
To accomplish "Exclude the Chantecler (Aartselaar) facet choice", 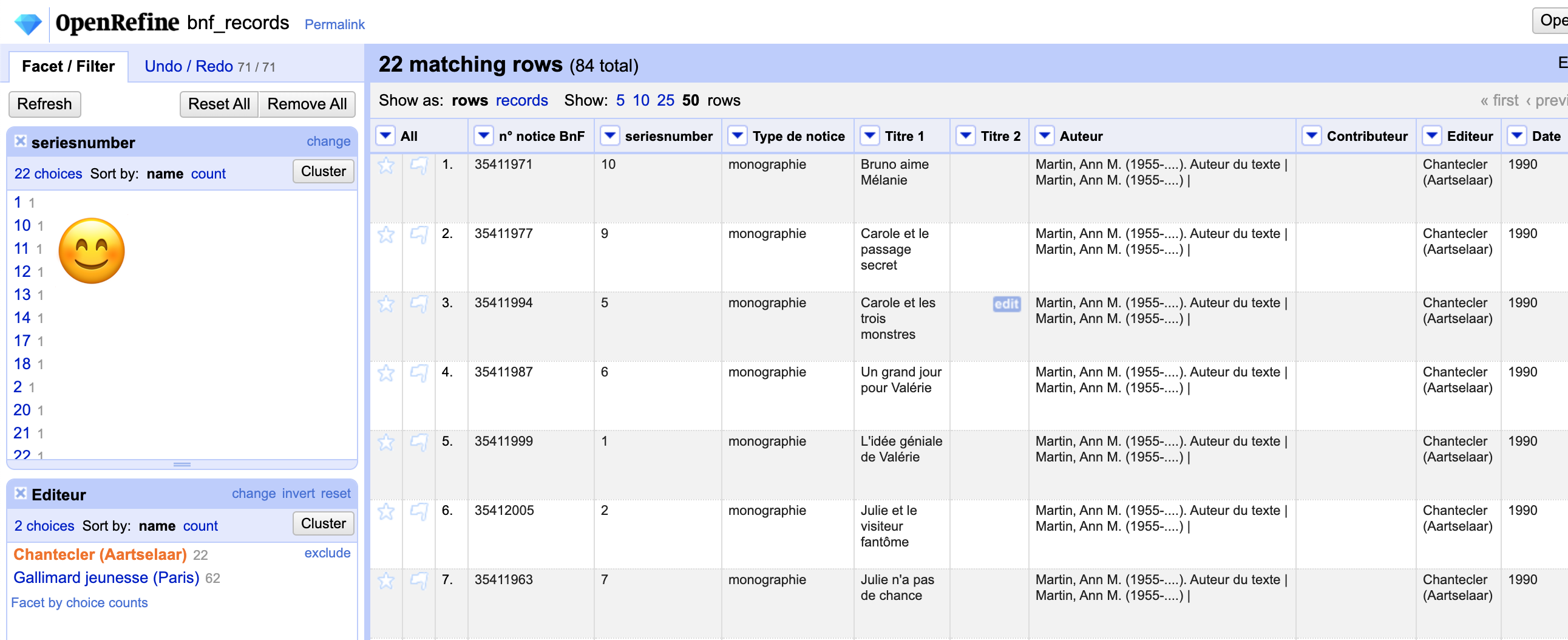I will pyautogui.click(x=327, y=553).
